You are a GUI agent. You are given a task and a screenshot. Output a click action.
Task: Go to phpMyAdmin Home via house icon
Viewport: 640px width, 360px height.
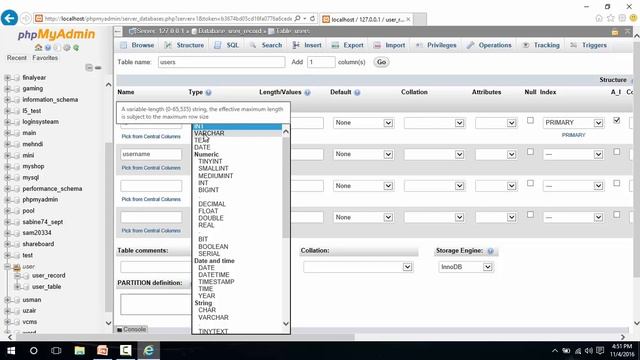tap(38, 47)
